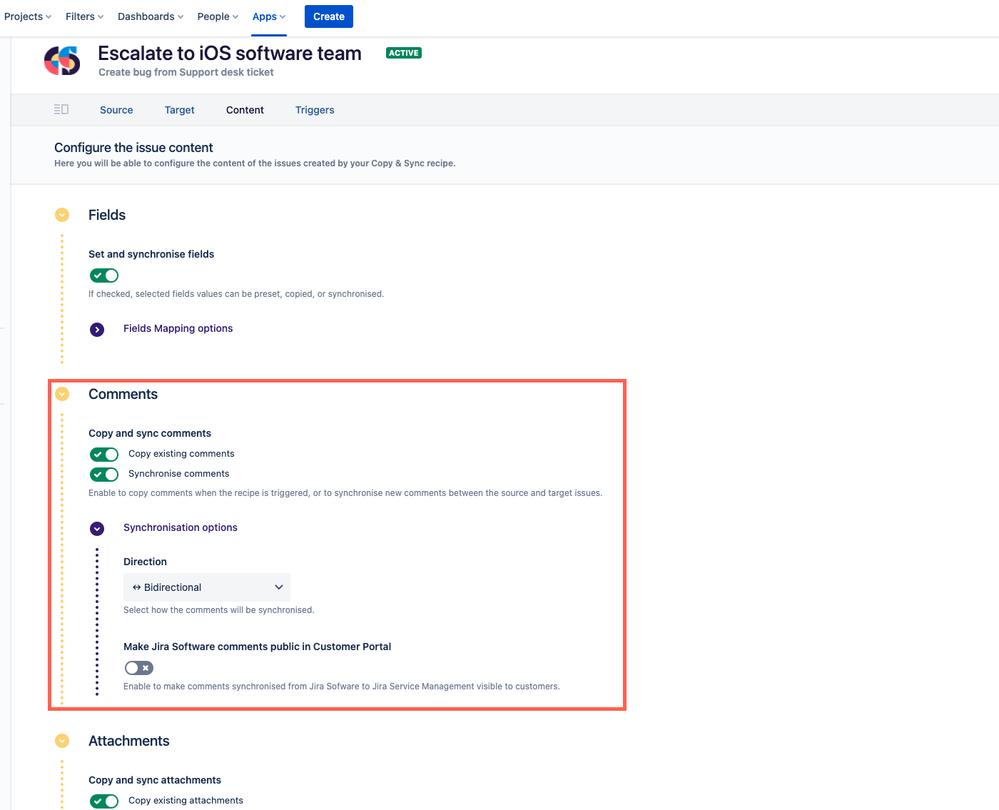This screenshot has height=810, width=999.
Task: Open the Projects menu
Action: 27,17
